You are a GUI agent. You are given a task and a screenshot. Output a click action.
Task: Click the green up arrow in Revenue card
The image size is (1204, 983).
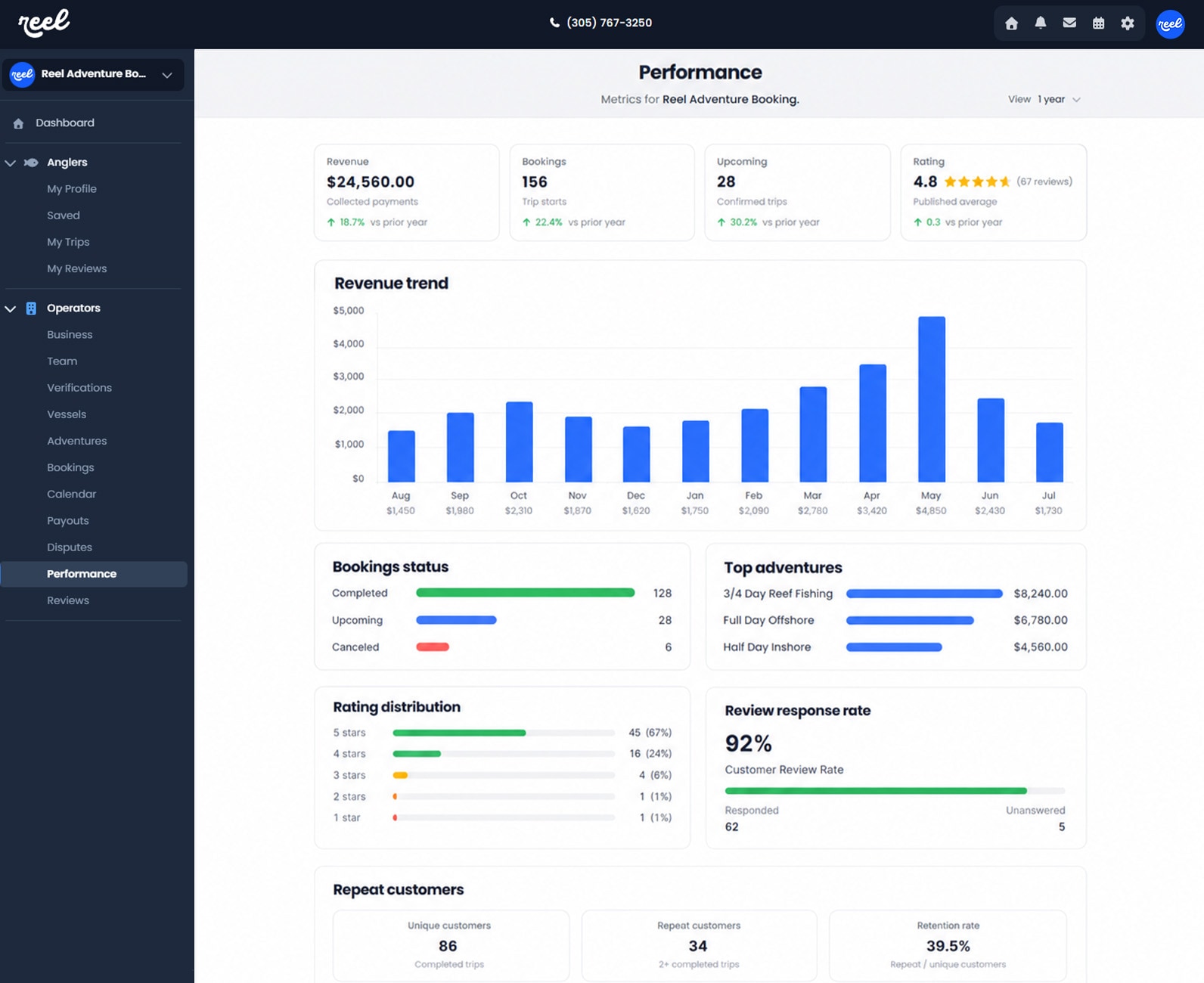330,222
